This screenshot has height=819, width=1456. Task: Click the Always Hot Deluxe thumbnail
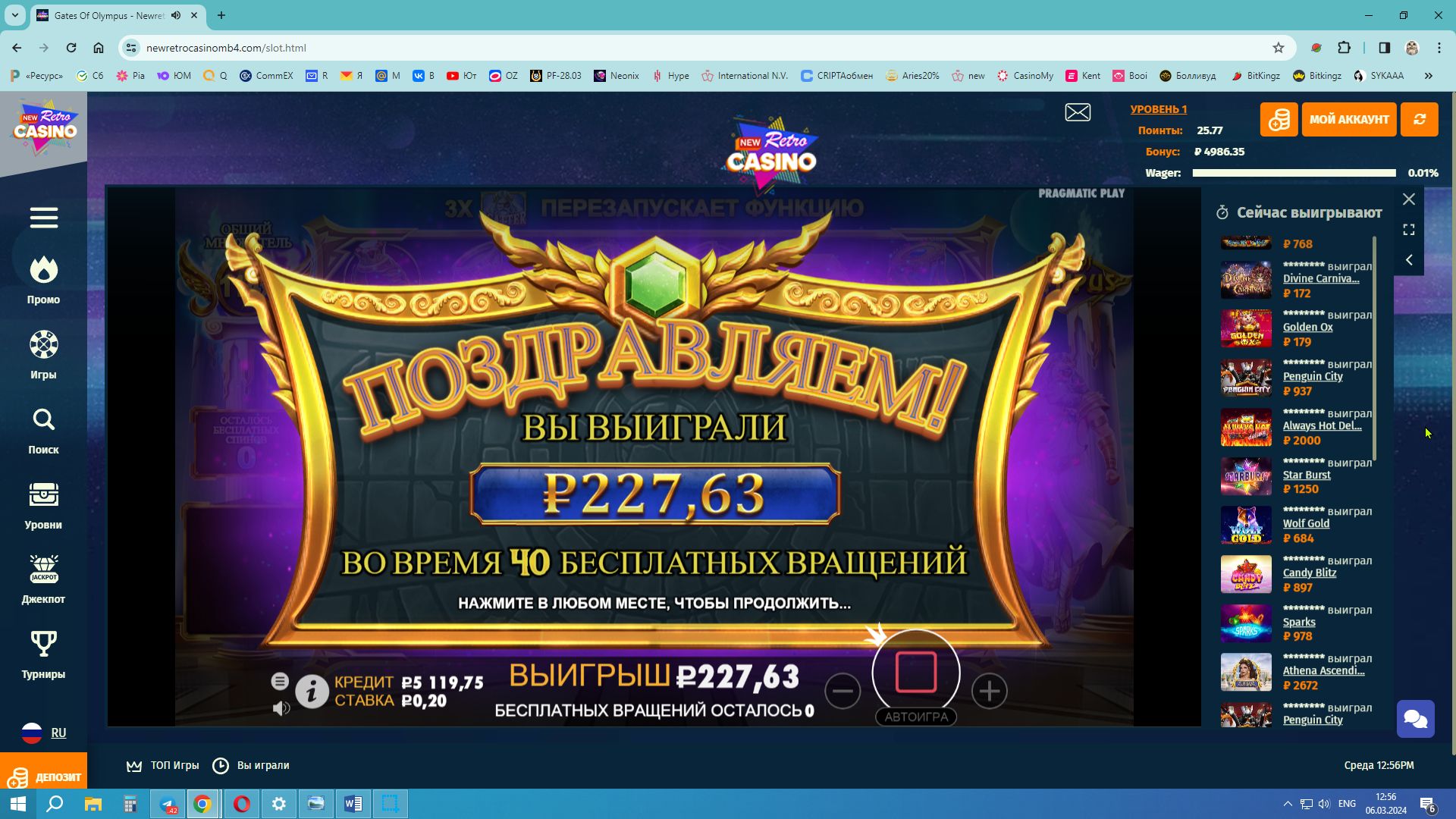click(x=1246, y=427)
